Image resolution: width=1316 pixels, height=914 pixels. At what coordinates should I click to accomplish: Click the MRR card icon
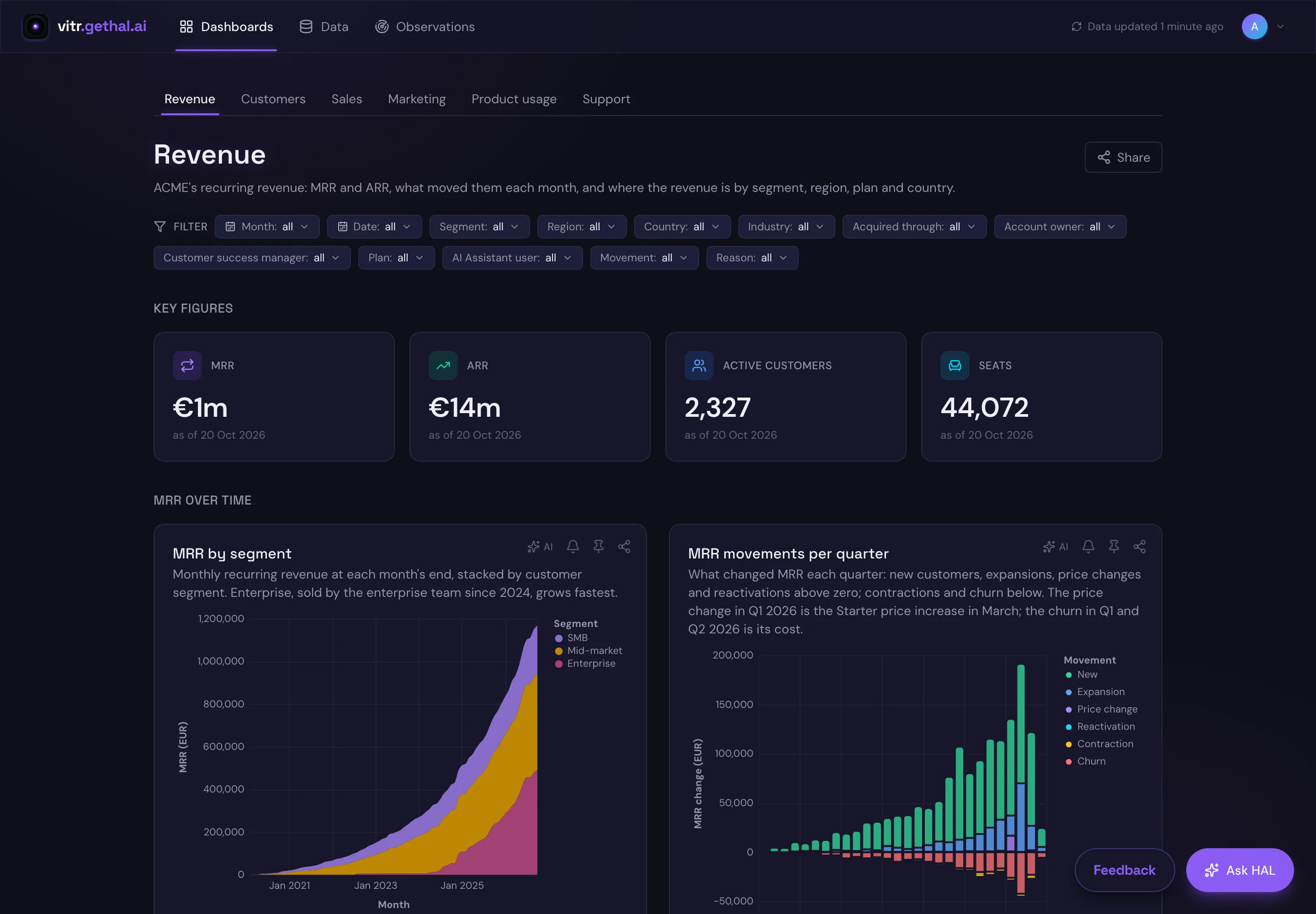pyautogui.click(x=187, y=365)
